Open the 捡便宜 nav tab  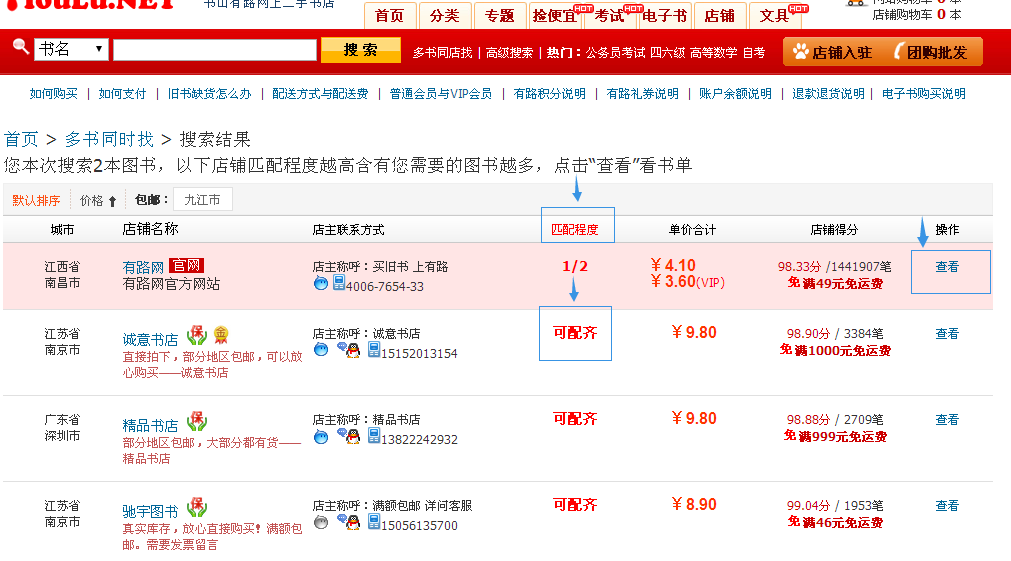pos(555,15)
